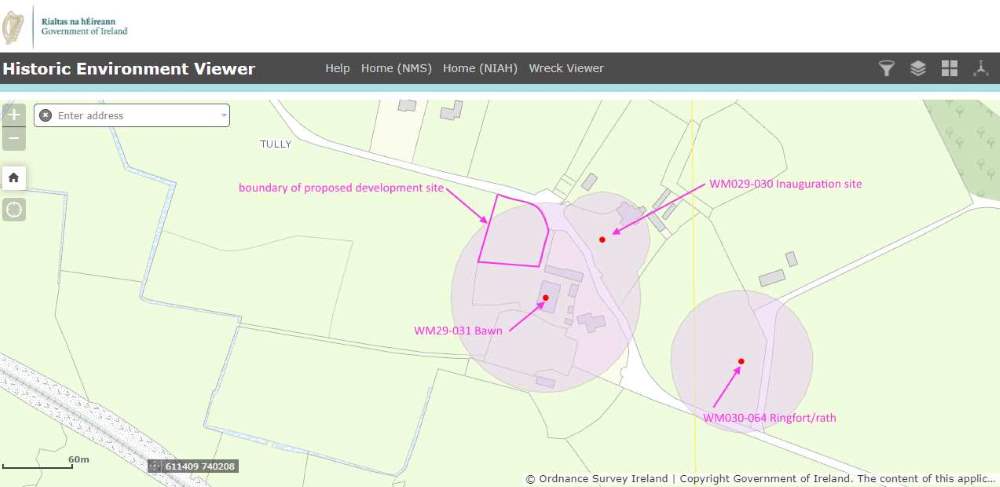Clear the address search with the X icon
This screenshot has height=487, width=1000.
(x=45, y=115)
